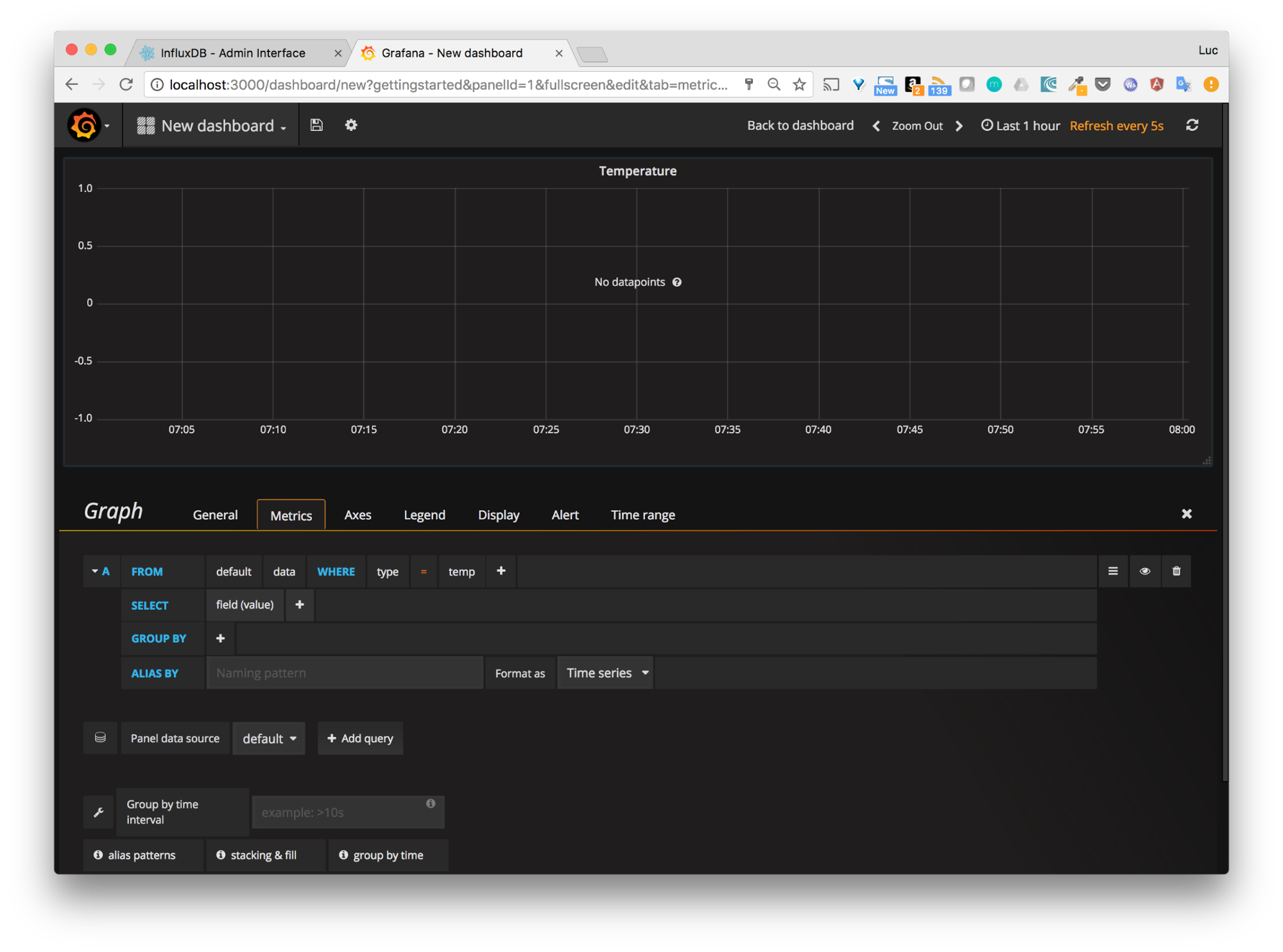Click the Naming pattern input field
The image size is (1283, 952).
click(x=345, y=672)
